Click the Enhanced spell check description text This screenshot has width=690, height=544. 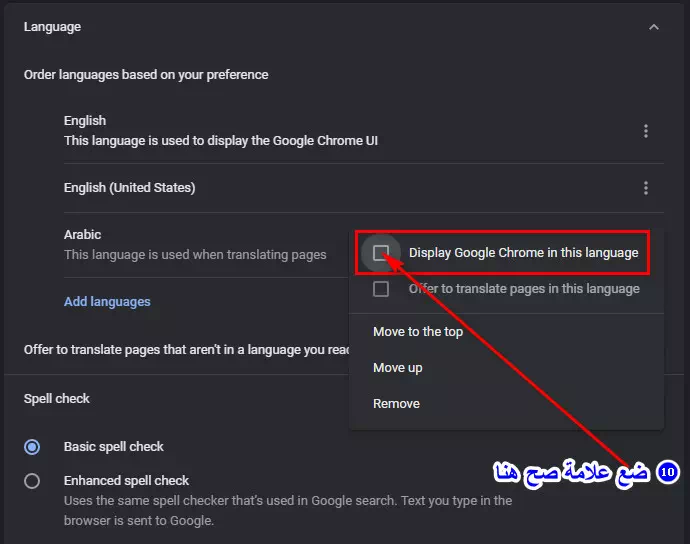[288, 511]
